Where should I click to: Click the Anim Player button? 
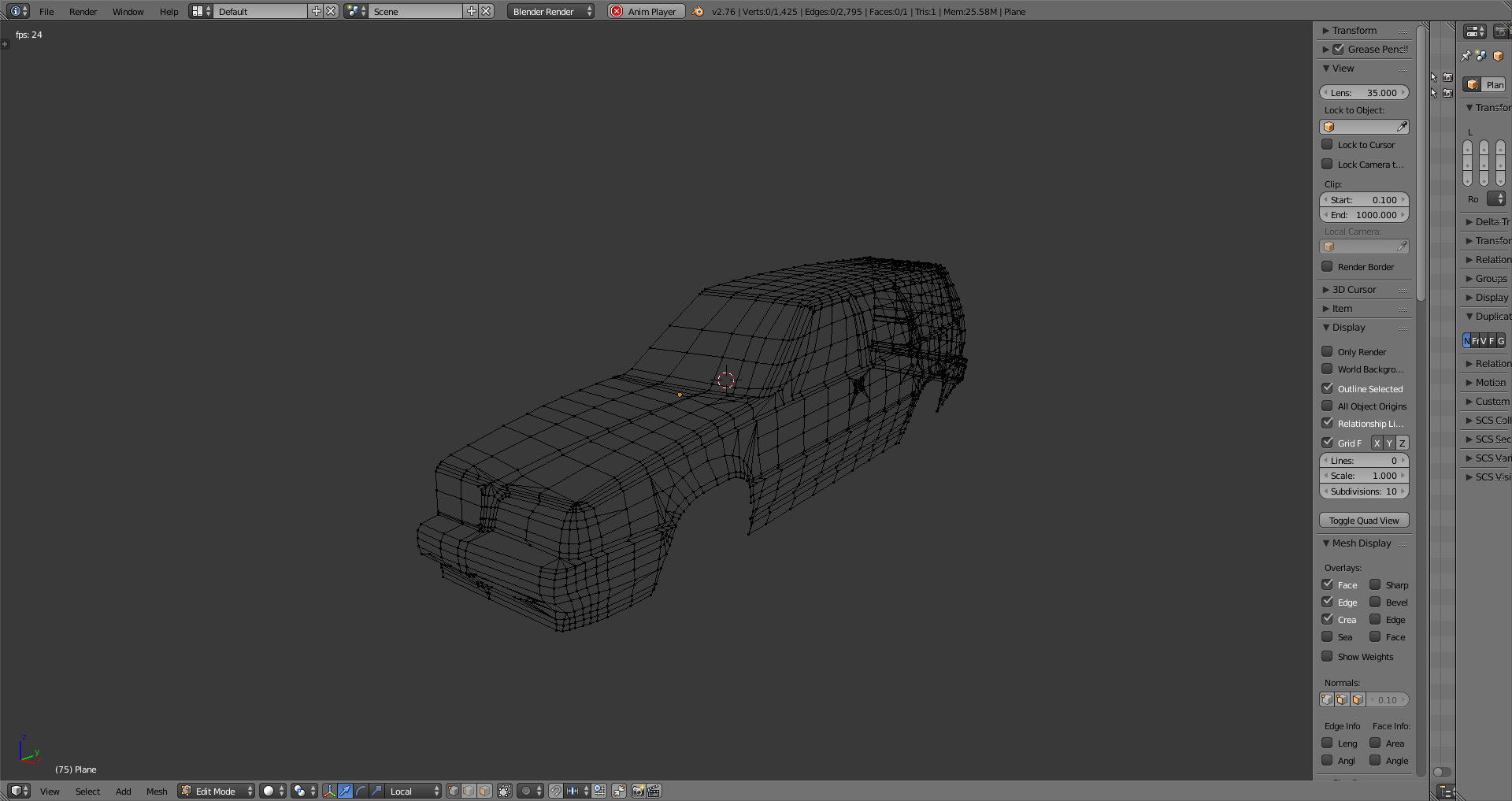pos(646,11)
